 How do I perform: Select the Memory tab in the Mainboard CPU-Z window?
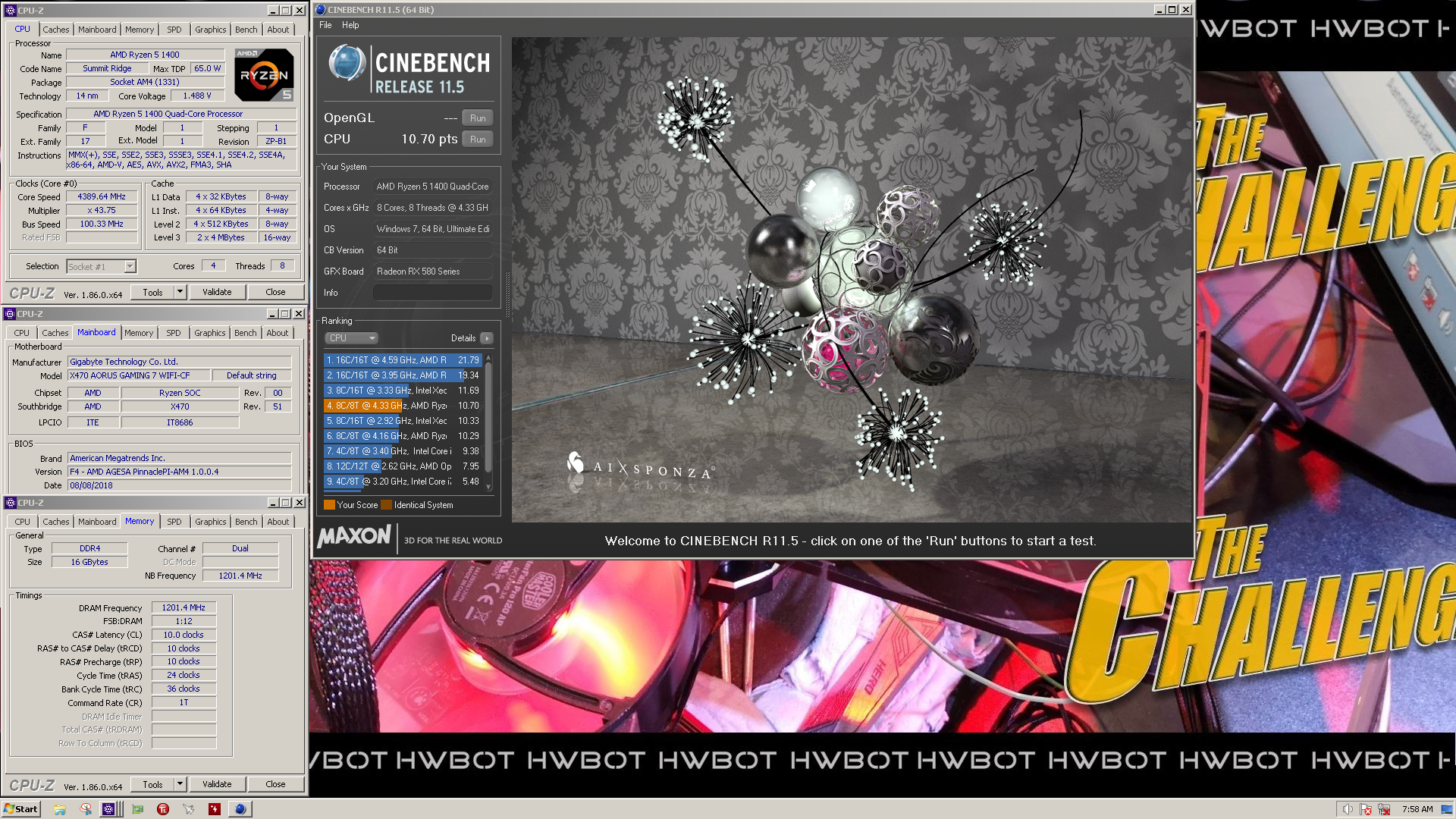click(x=139, y=333)
